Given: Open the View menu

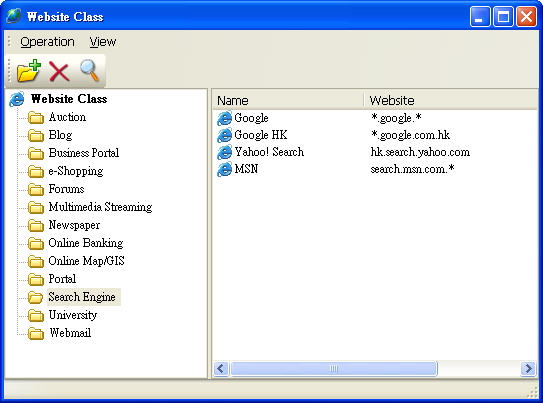Looking at the screenshot, I should point(103,42).
